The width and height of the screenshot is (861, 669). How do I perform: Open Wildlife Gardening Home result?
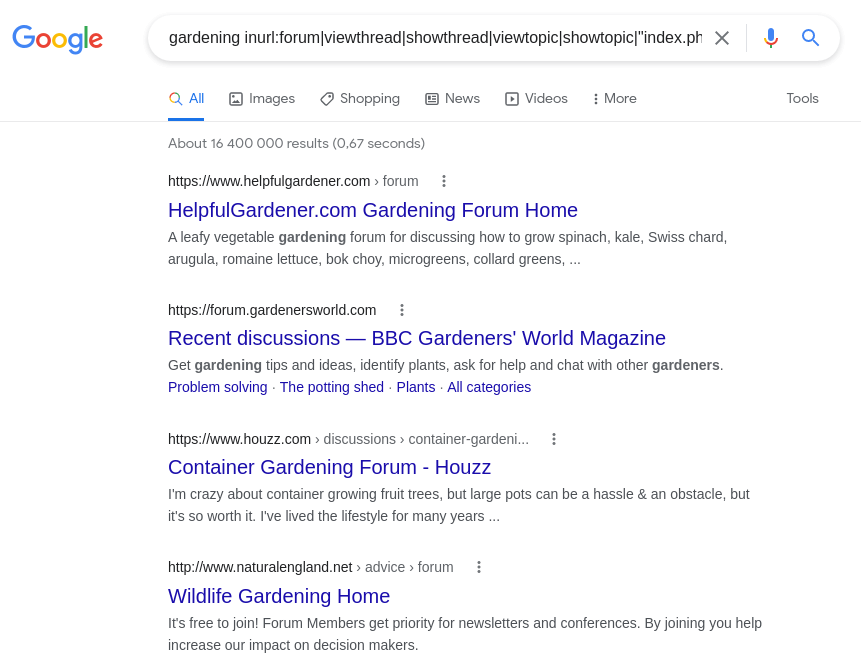click(x=279, y=596)
